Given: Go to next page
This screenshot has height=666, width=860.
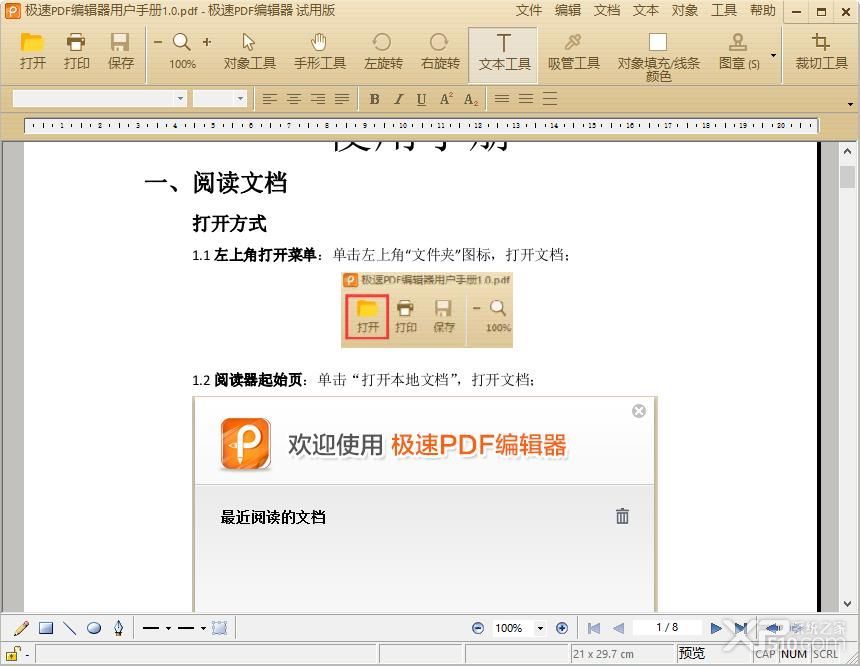Looking at the screenshot, I should click(x=715, y=628).
